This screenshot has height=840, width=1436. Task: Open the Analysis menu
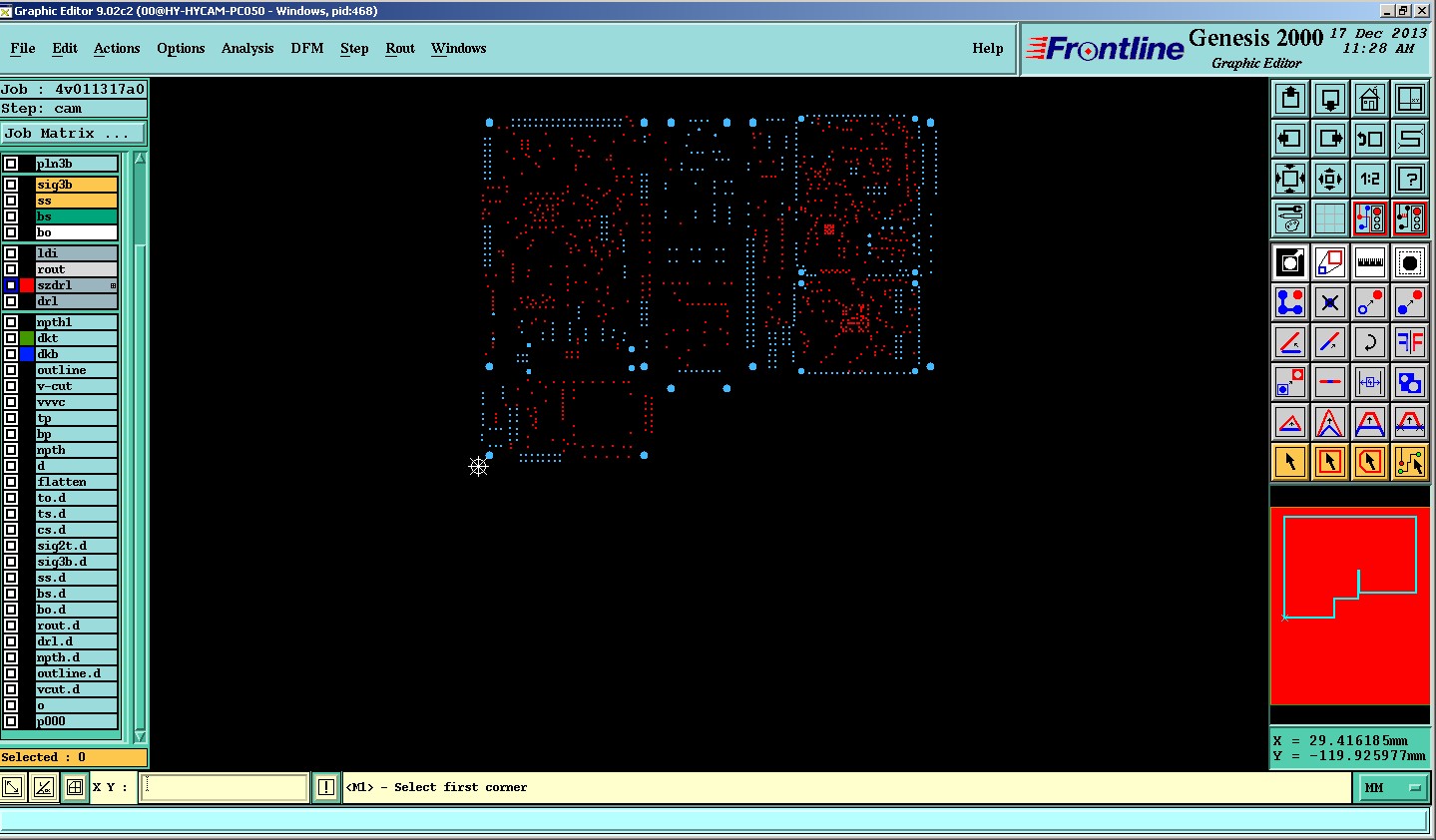(x=247, y=48)
